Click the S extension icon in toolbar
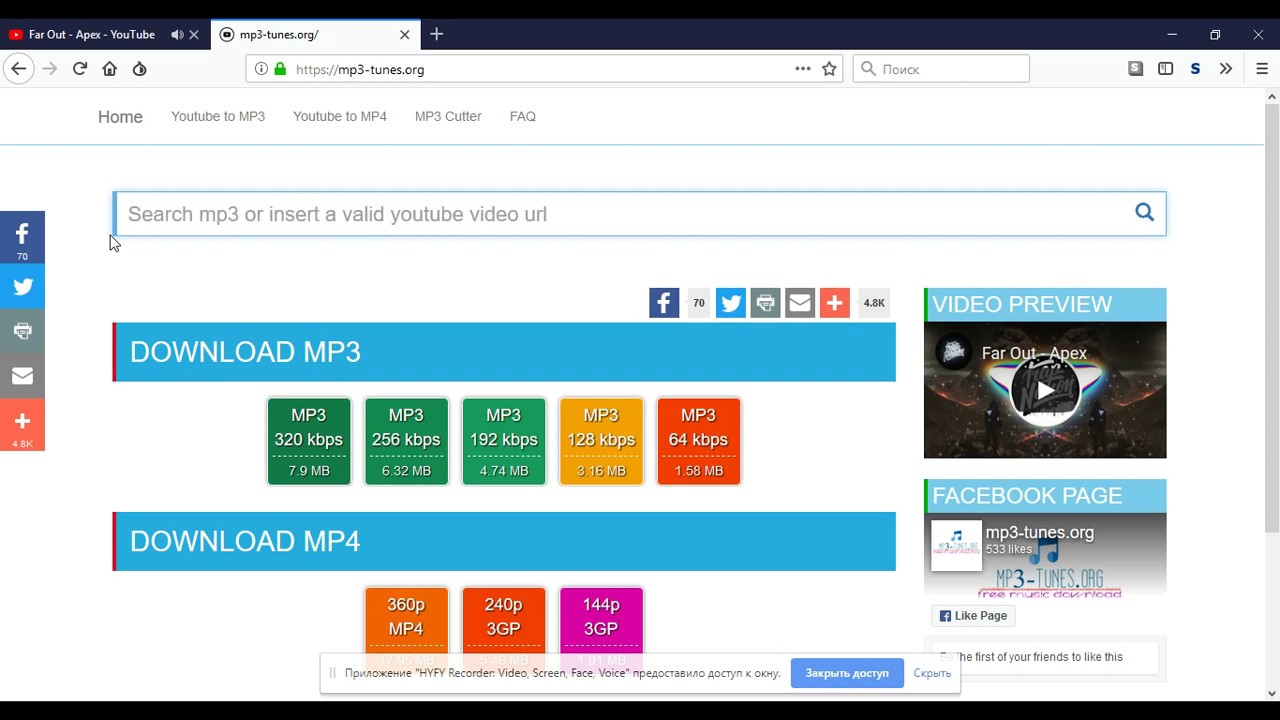The width and height of the screenshot is (1280, 720). [1195, 69]
